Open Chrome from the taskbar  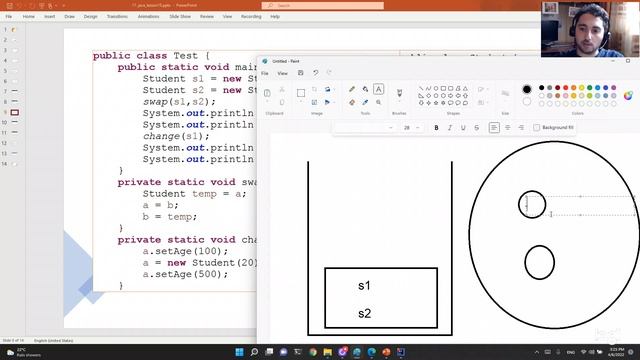click(x=313, y=352)
